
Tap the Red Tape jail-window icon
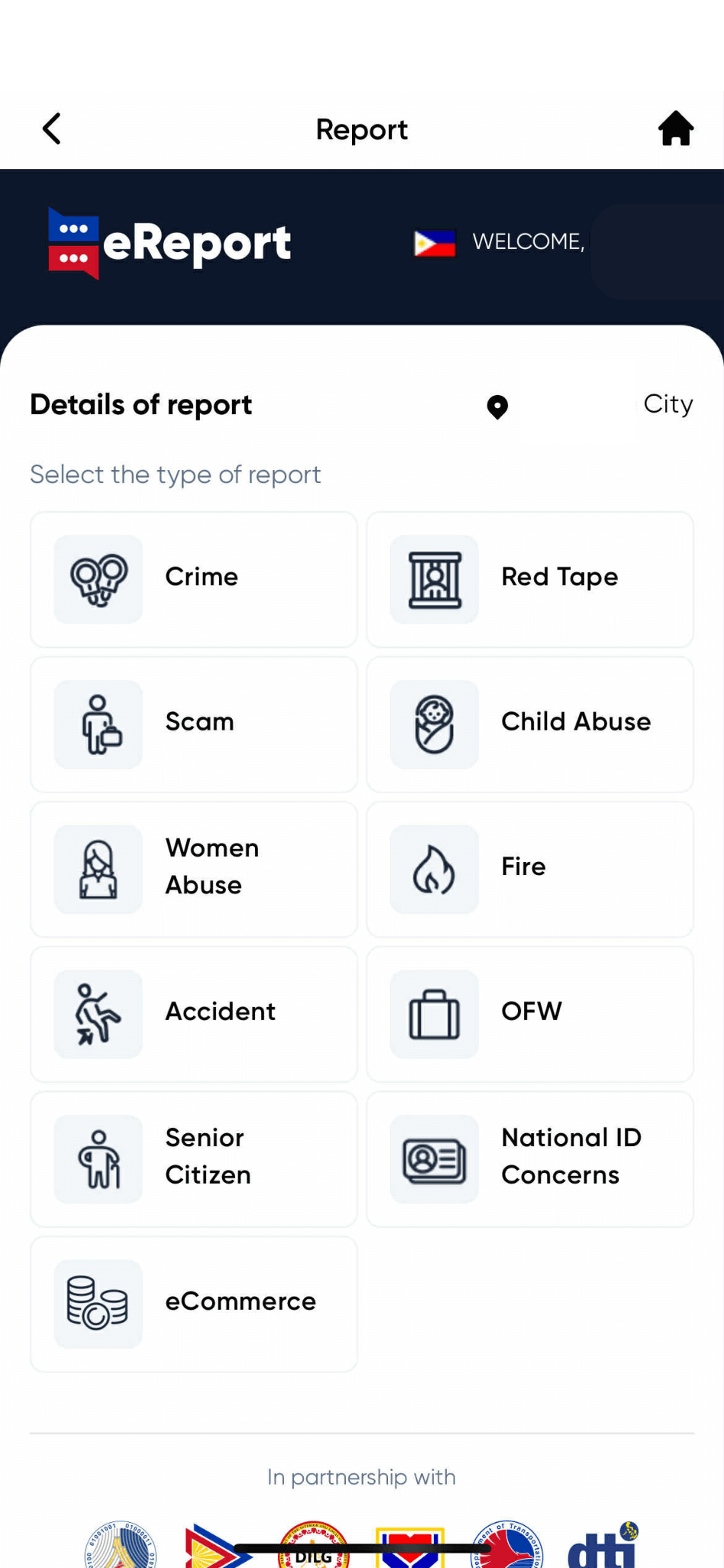click(433, 579)
